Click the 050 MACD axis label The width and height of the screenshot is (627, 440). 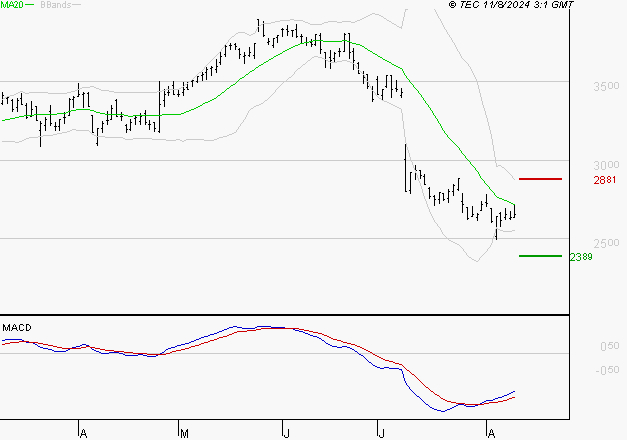tap(609, 346)
